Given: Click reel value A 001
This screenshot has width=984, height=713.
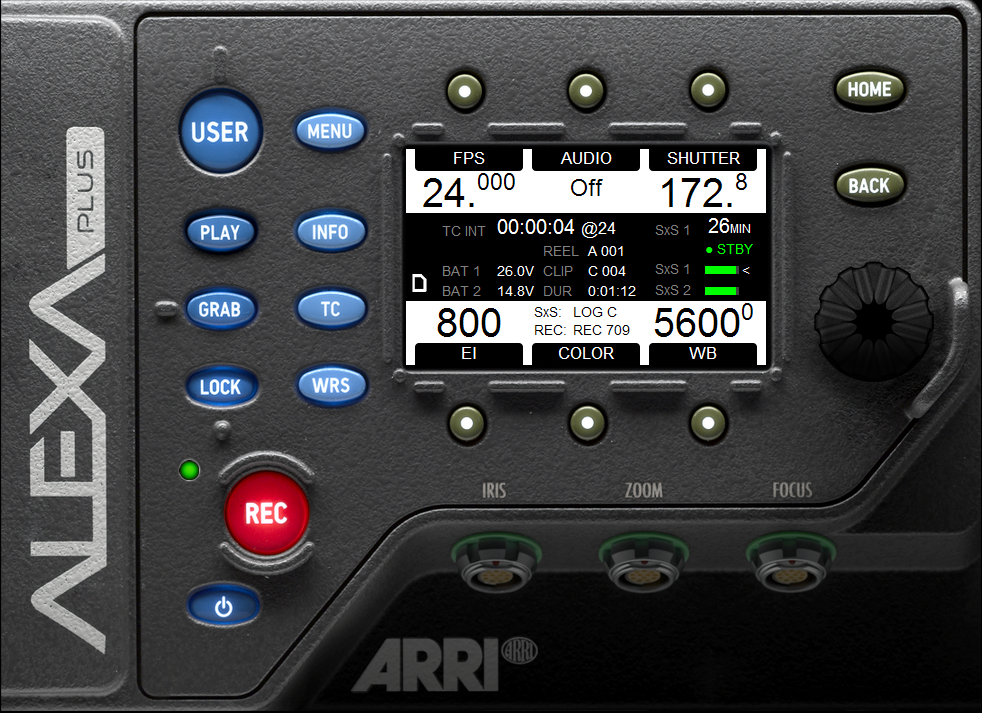Looking at the screenshot, I should (606, 252).
